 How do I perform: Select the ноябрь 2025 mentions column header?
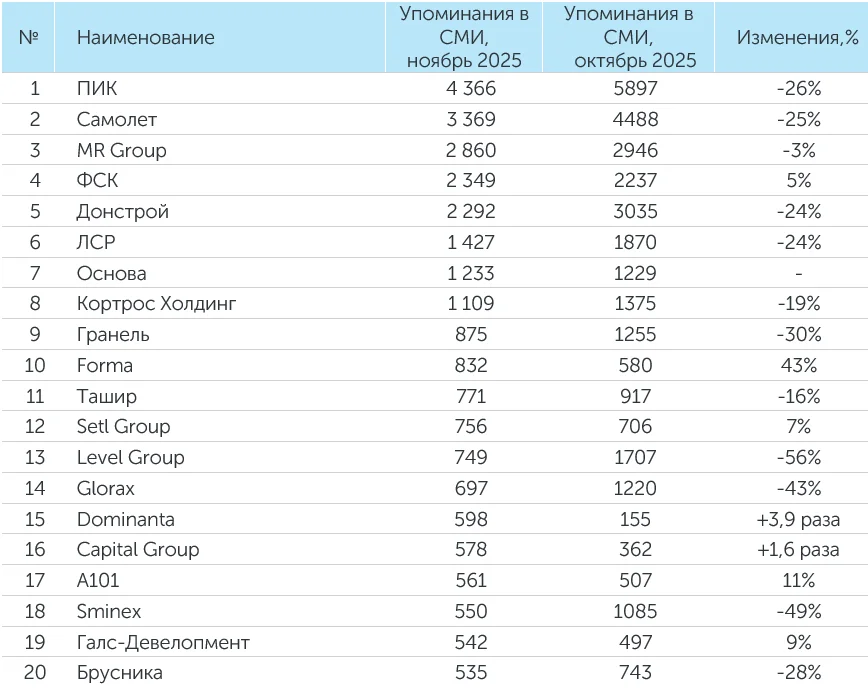[x=464, y=38]
